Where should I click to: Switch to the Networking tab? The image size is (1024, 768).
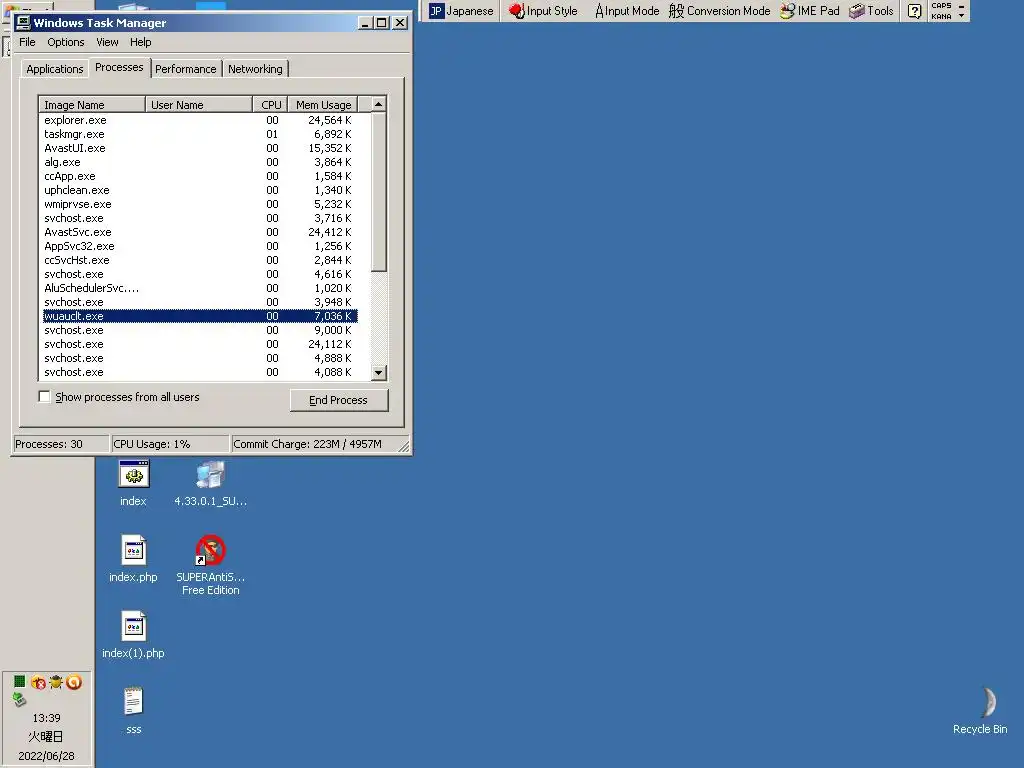click(x=255, y=69)
